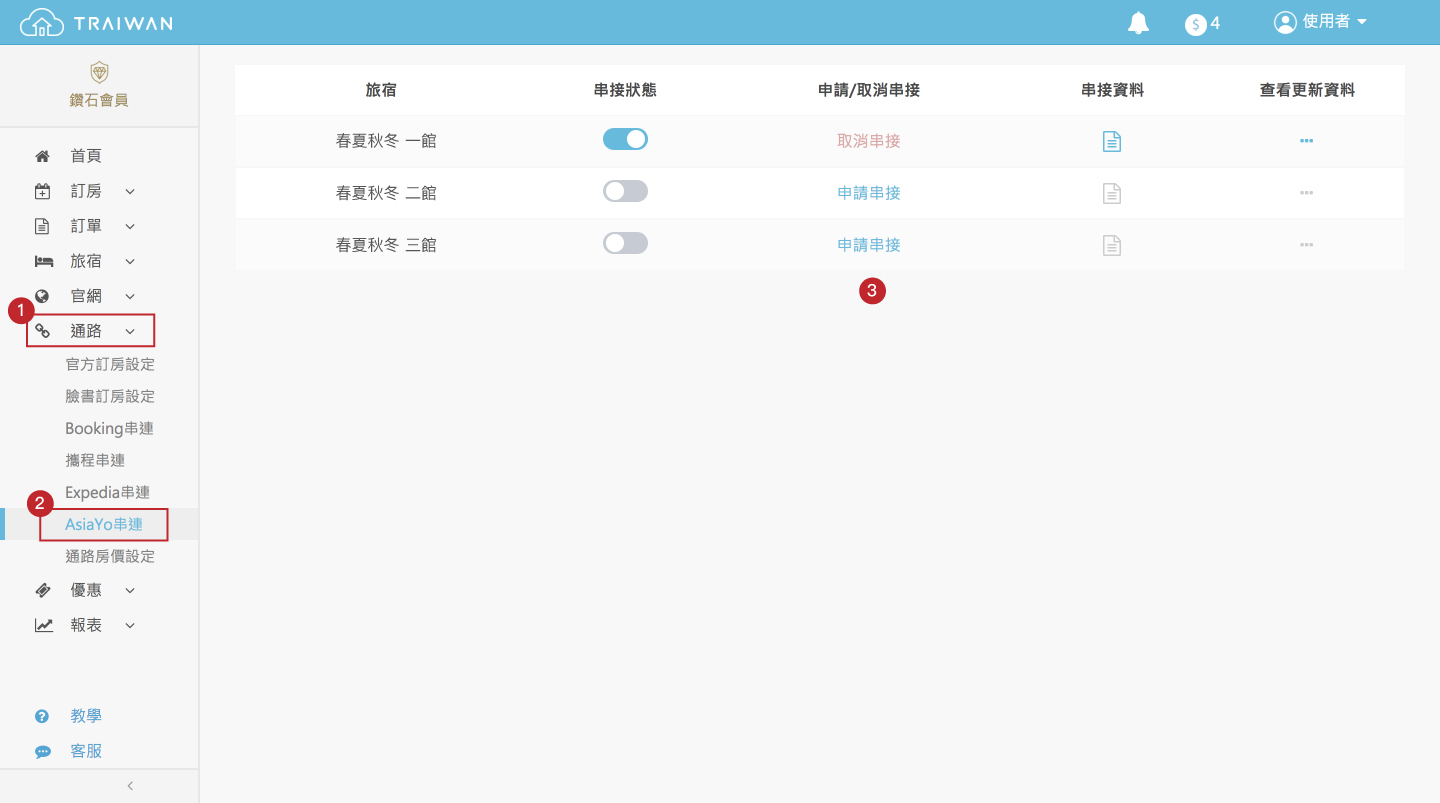Open connection data document for 春夏秋冬 一館
1440x803 pixels.
coord(1111,141)
